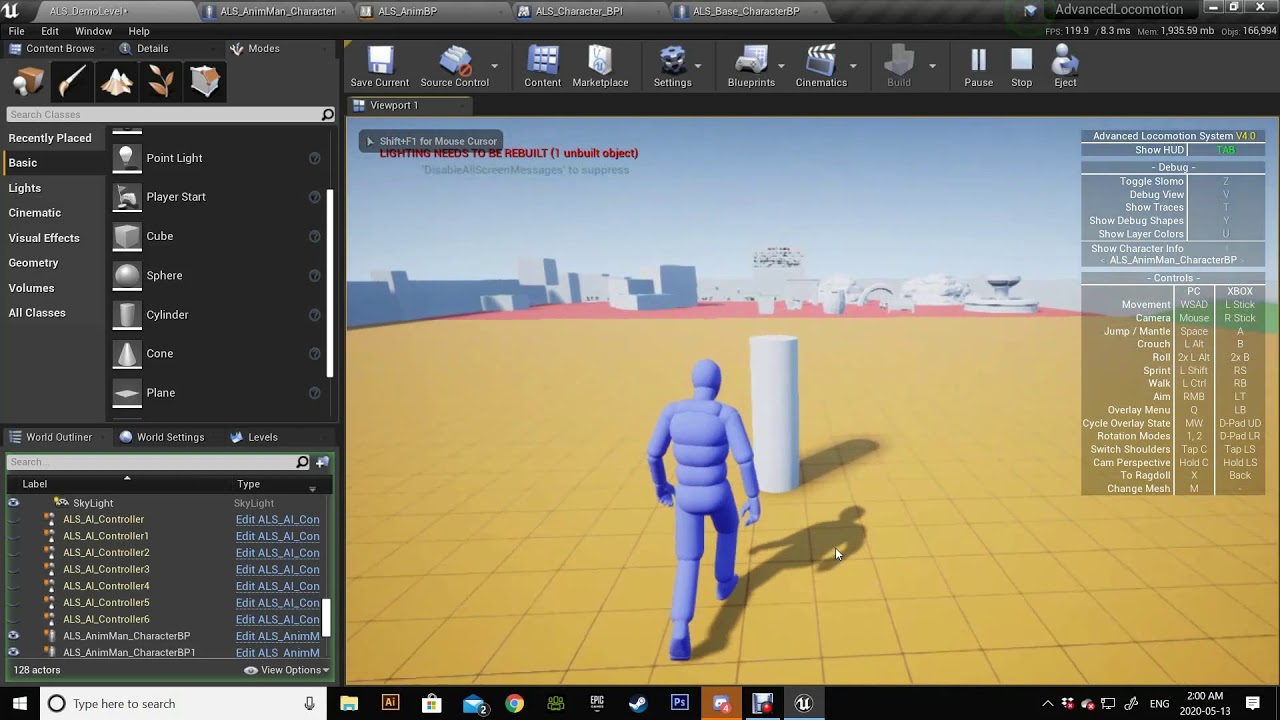
Task: Click Edit link for ALS_AnimMan_CharacterBP
Action: 278,636
